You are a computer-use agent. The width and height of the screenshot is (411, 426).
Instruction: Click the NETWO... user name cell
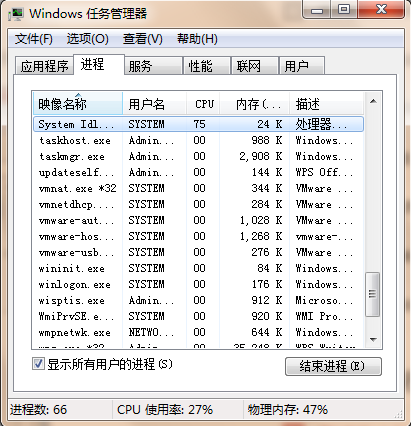tap(151, 332)
